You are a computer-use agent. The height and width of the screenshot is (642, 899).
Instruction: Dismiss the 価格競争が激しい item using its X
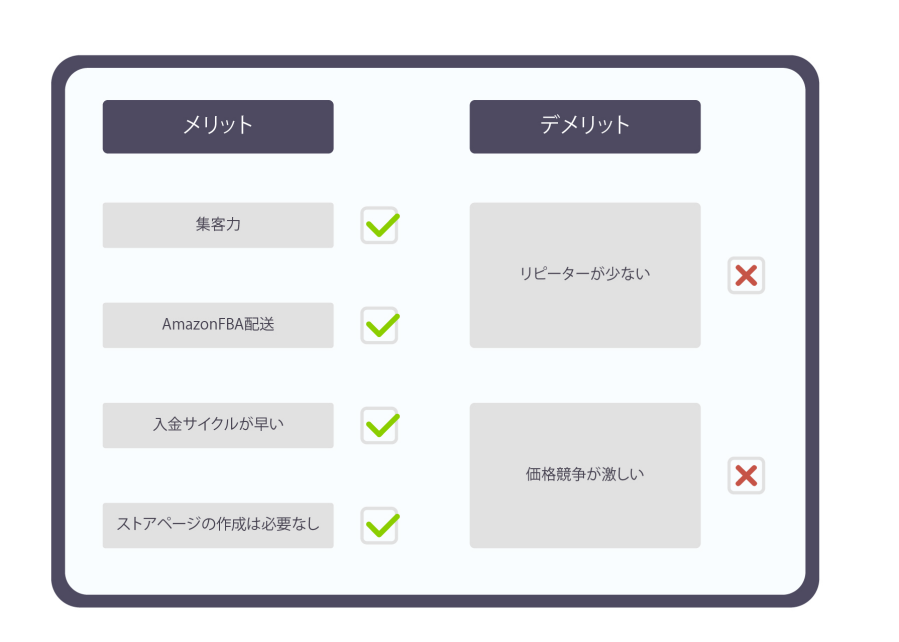tap(746, 475)
